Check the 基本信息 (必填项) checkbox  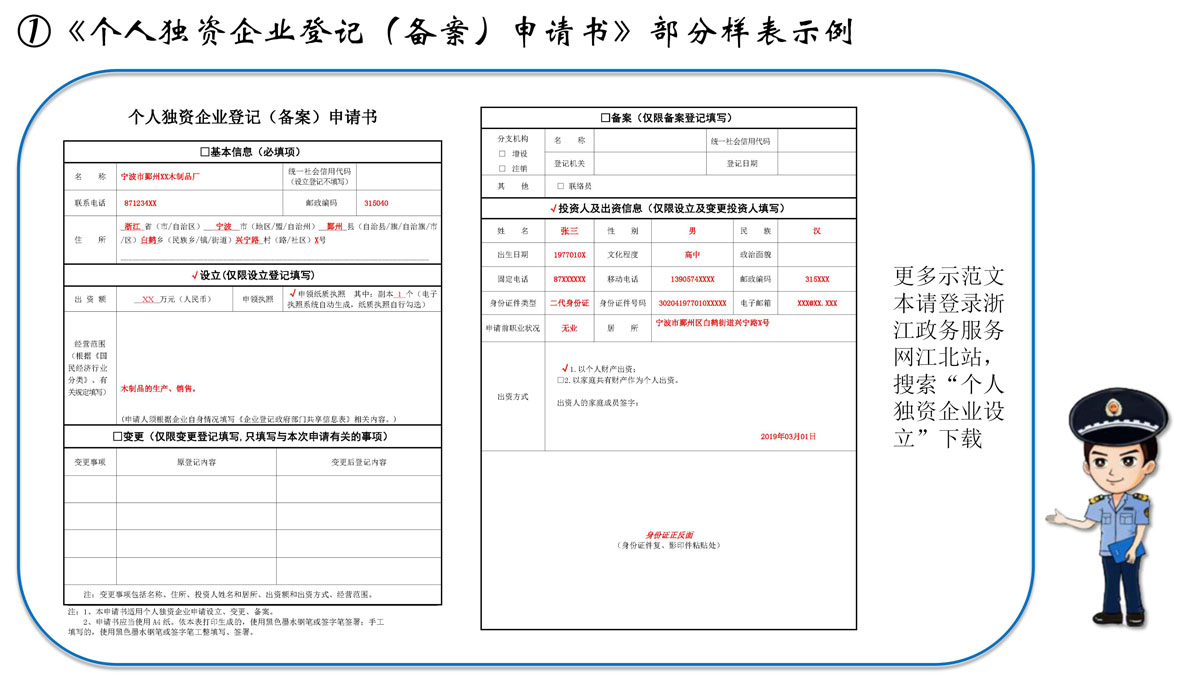pyautogui.click(x=205, y=152)
